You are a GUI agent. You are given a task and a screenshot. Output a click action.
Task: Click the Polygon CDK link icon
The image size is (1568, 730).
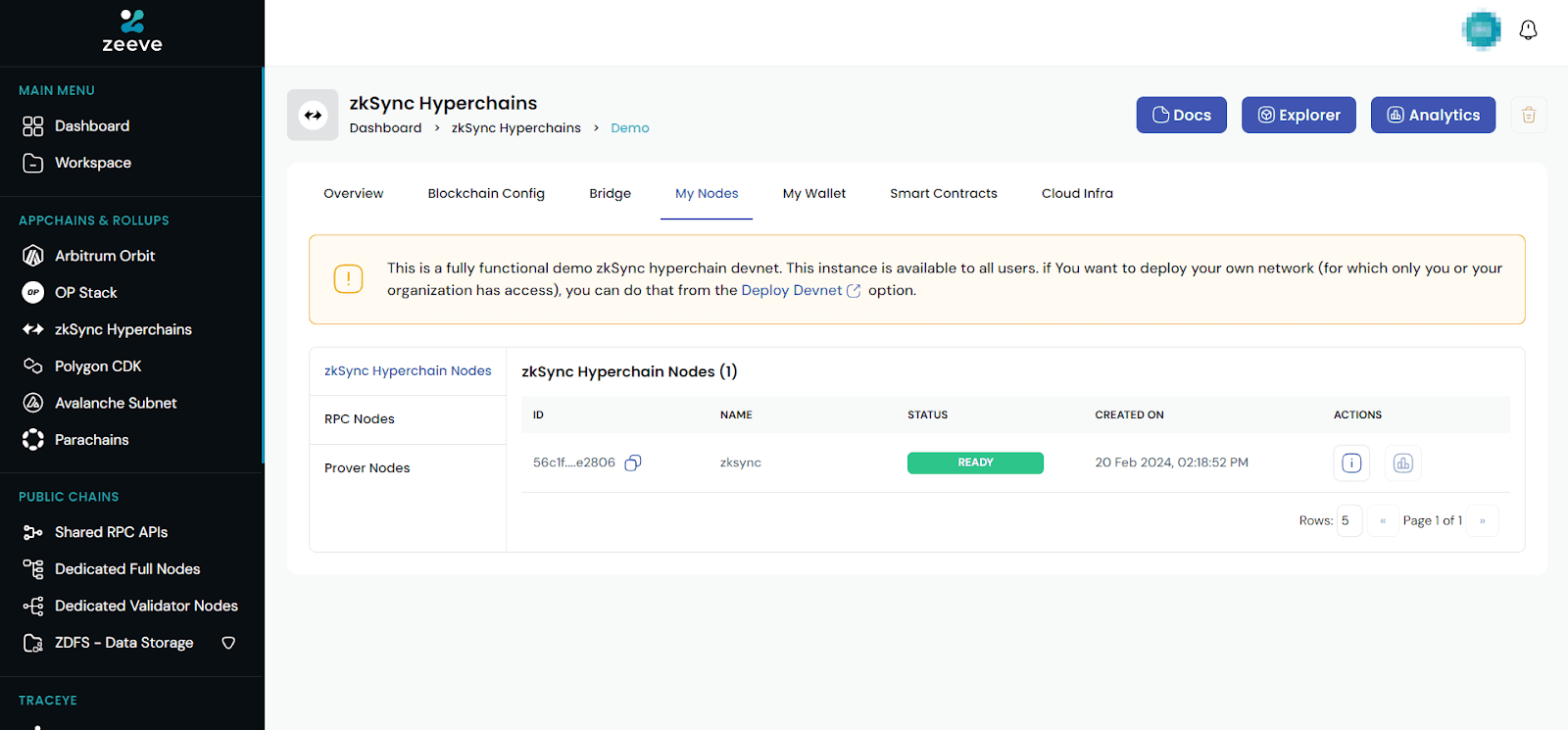tap(33, 366)
